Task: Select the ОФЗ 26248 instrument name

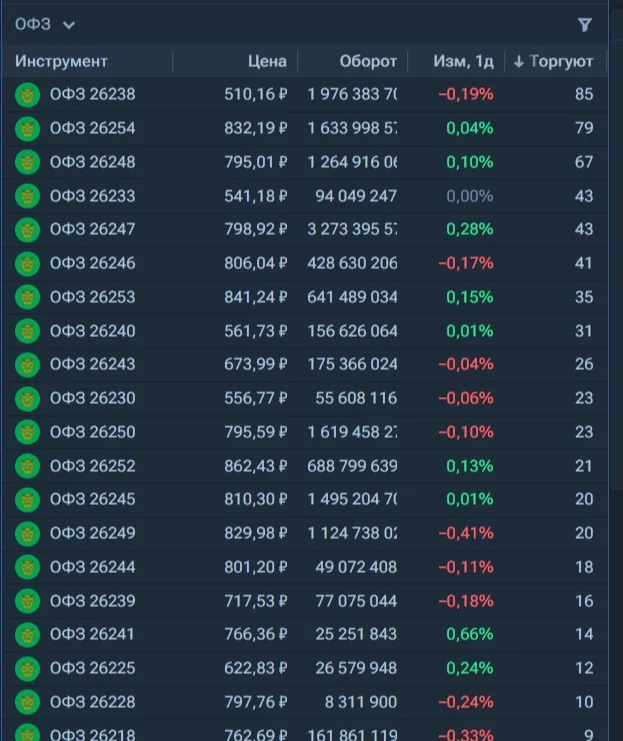Action: (93, 162)
